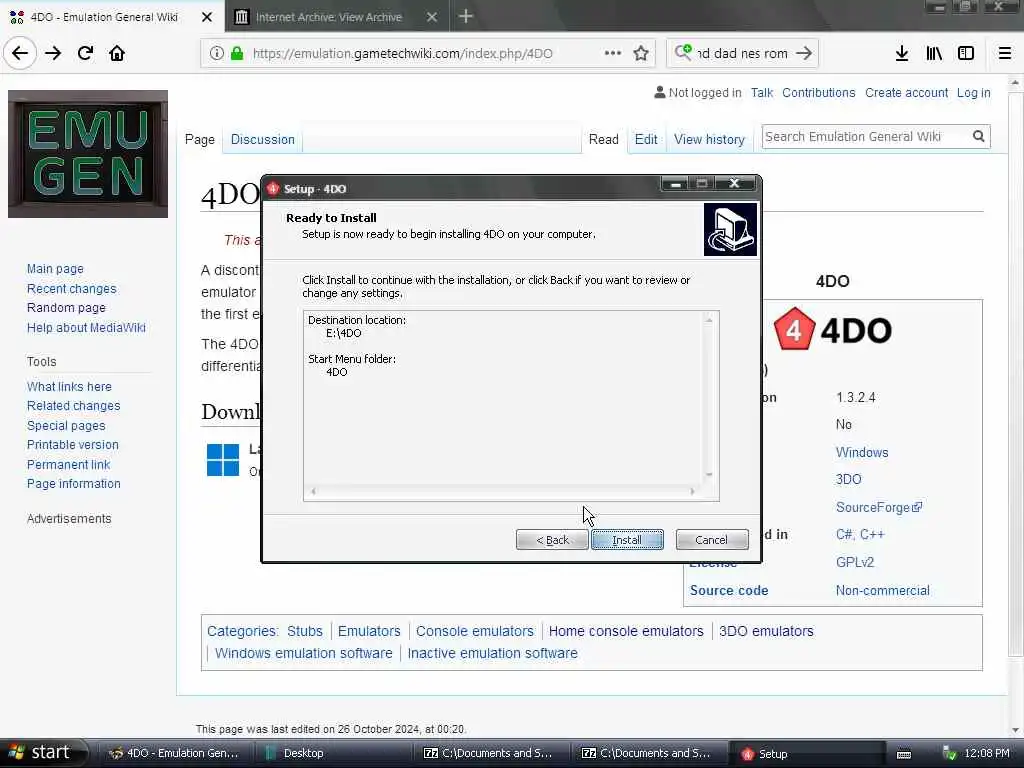This screenshot has width=1024, height=768.
Task: Toggle the sidebar icon in toolbar
Action: click(x=966, y=54)
